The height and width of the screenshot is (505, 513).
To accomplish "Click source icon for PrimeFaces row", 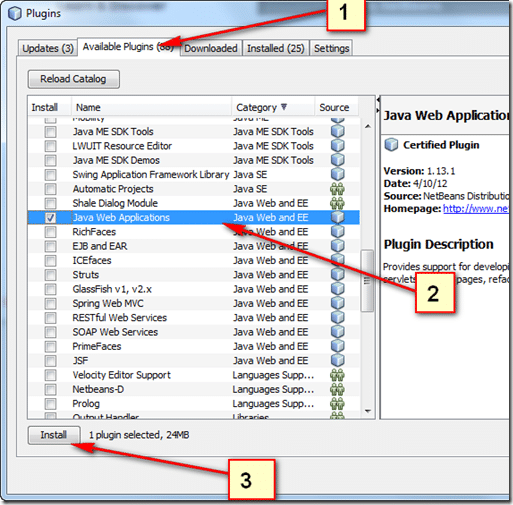I will [x=337, y=346].
